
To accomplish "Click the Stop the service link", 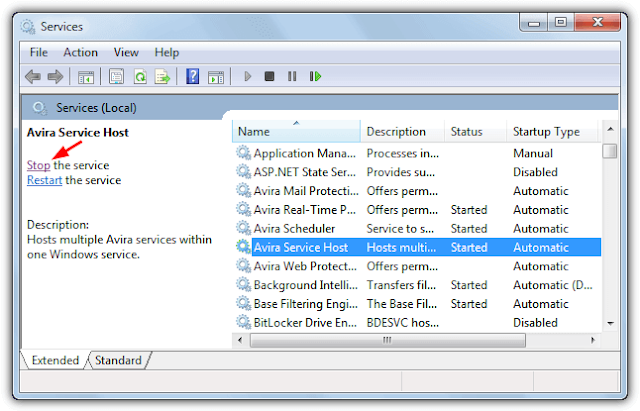I will 38,165.
